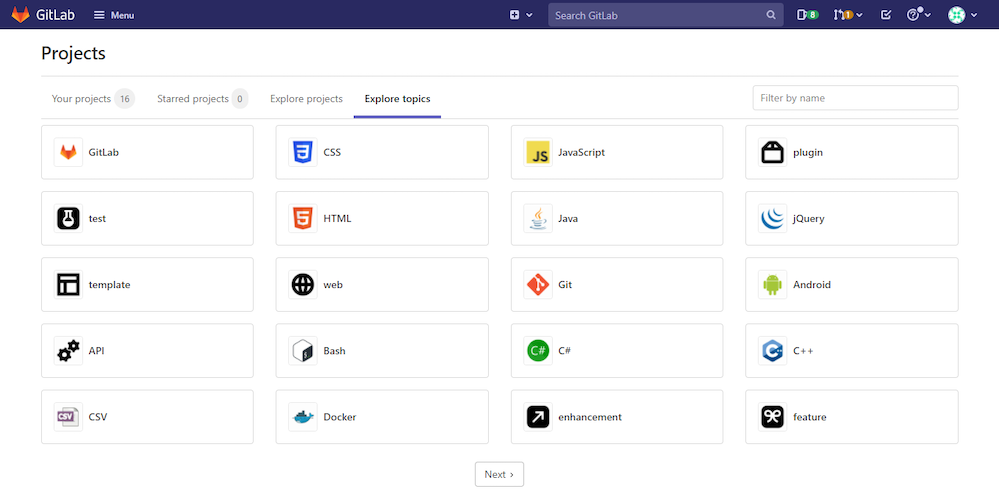Click the green C# icon
This screenshot has height=497, width=999.
pyautogui.click(x=538, y=351)
